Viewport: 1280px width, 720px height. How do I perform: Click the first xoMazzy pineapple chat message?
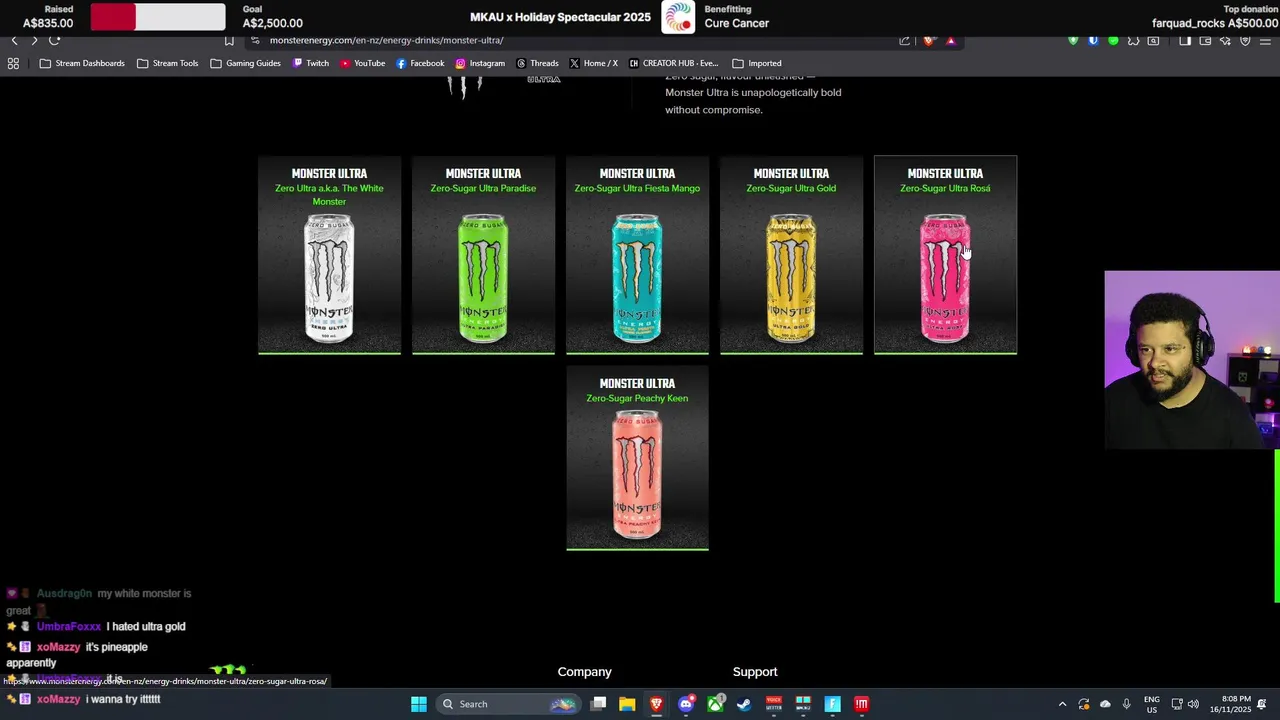point(76,655)
